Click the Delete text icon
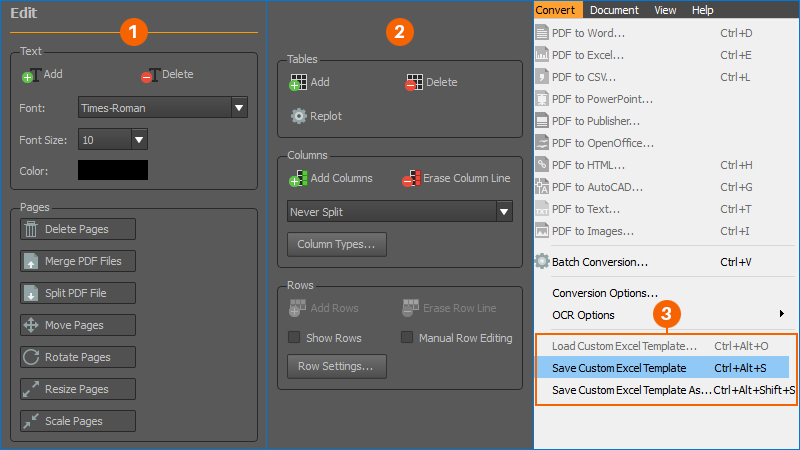 [149, 75]
